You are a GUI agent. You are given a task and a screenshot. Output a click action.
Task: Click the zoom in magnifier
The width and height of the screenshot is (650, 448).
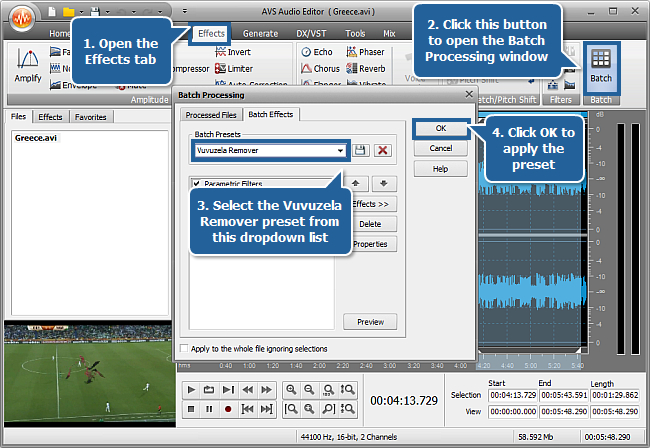tap(291, 390)
